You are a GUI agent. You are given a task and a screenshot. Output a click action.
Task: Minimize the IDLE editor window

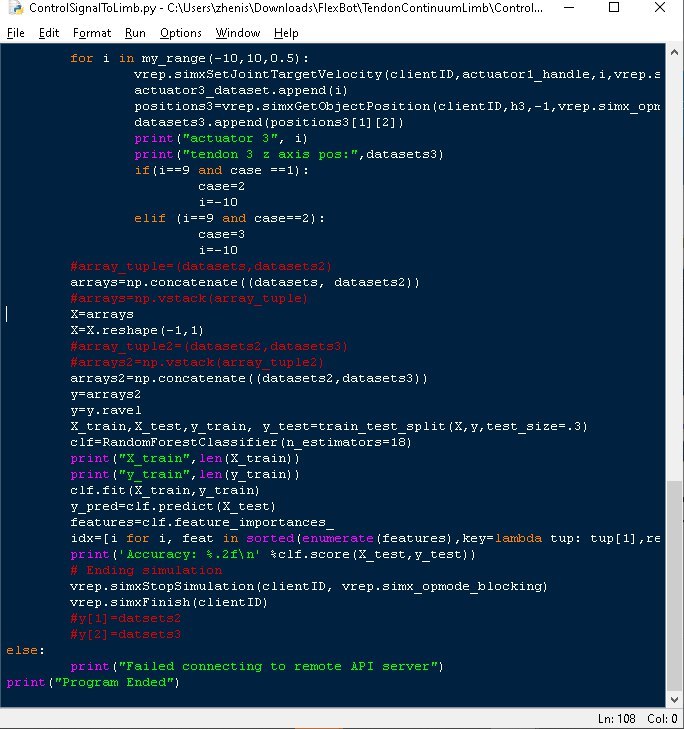569,8
